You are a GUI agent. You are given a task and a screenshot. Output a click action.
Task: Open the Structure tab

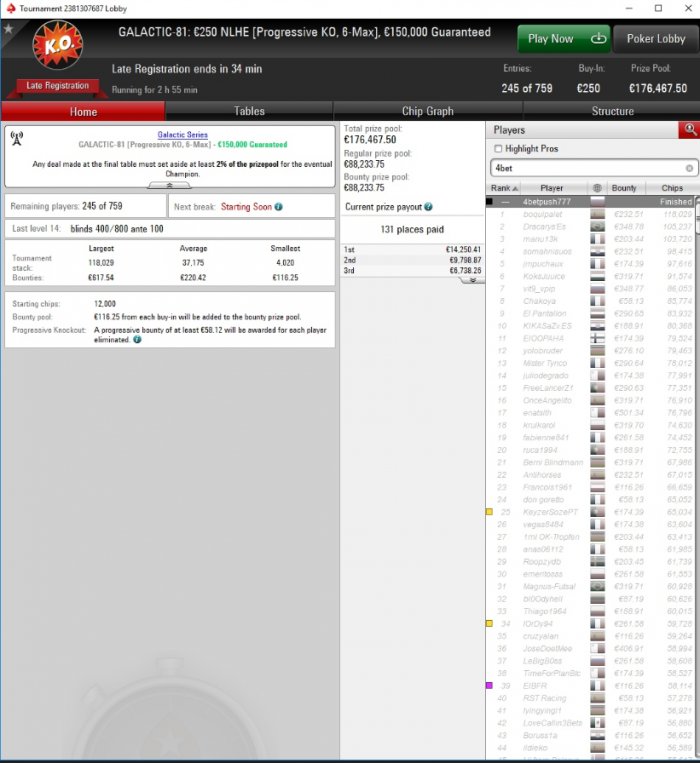pyautogui.click(x=612, y=111)
